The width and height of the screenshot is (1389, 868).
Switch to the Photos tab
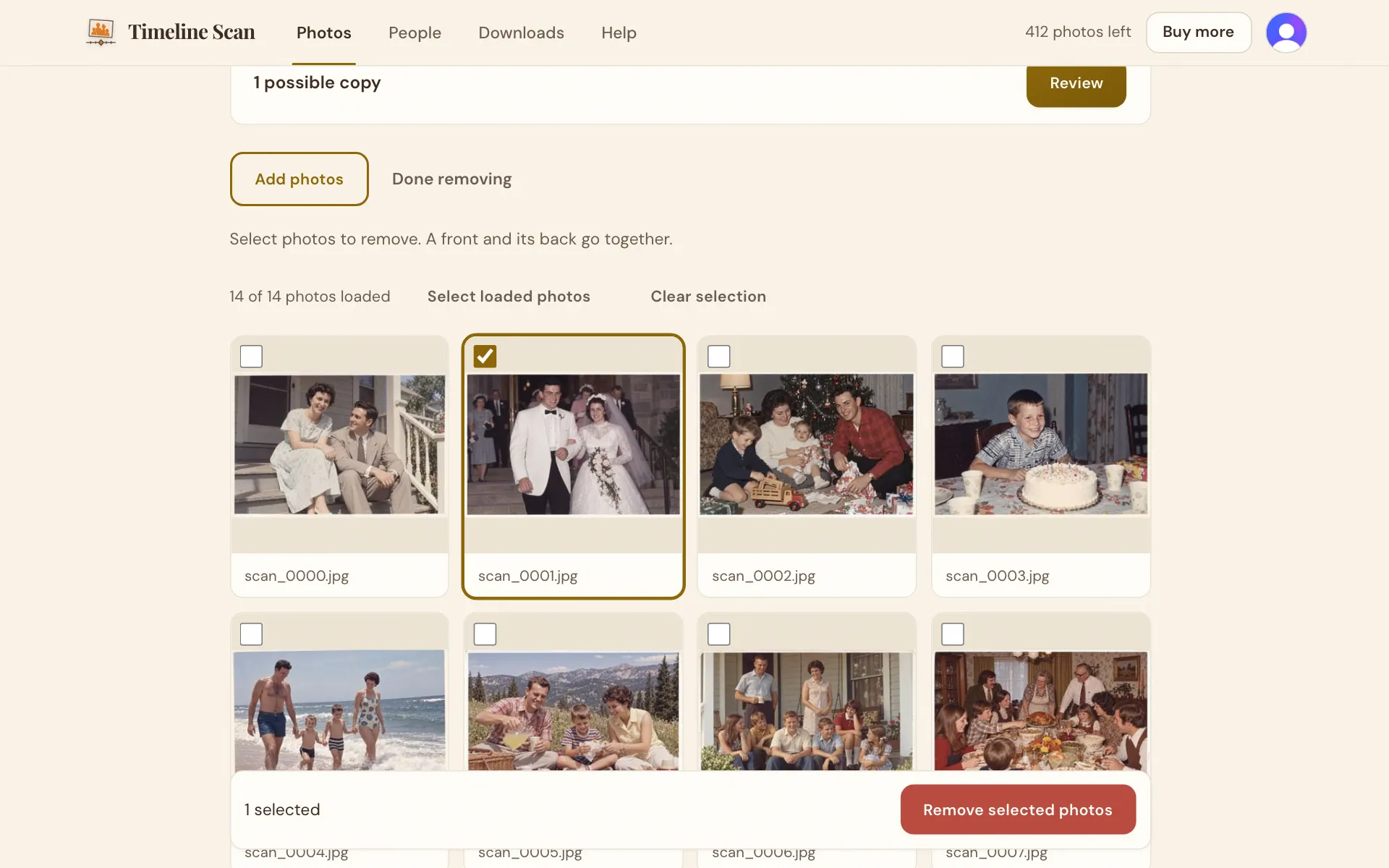click(x=323, y=33)
